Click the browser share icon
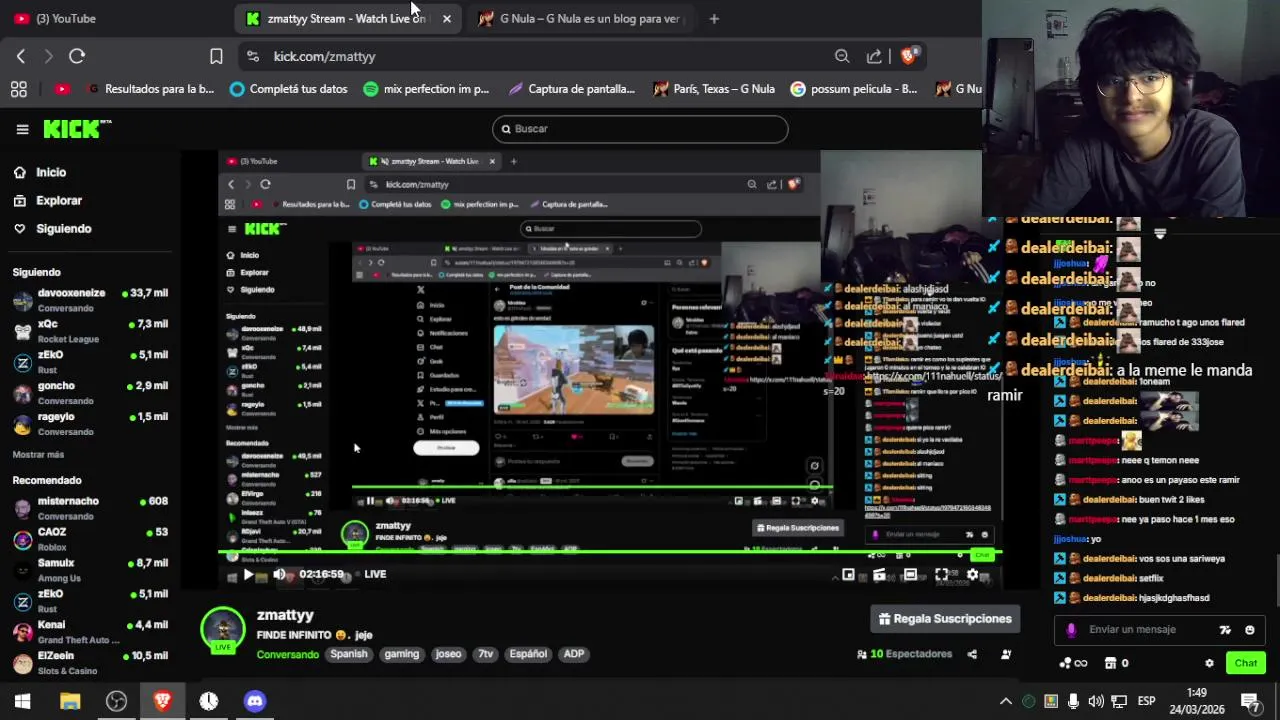The image size is (1280, 720). 874,56
